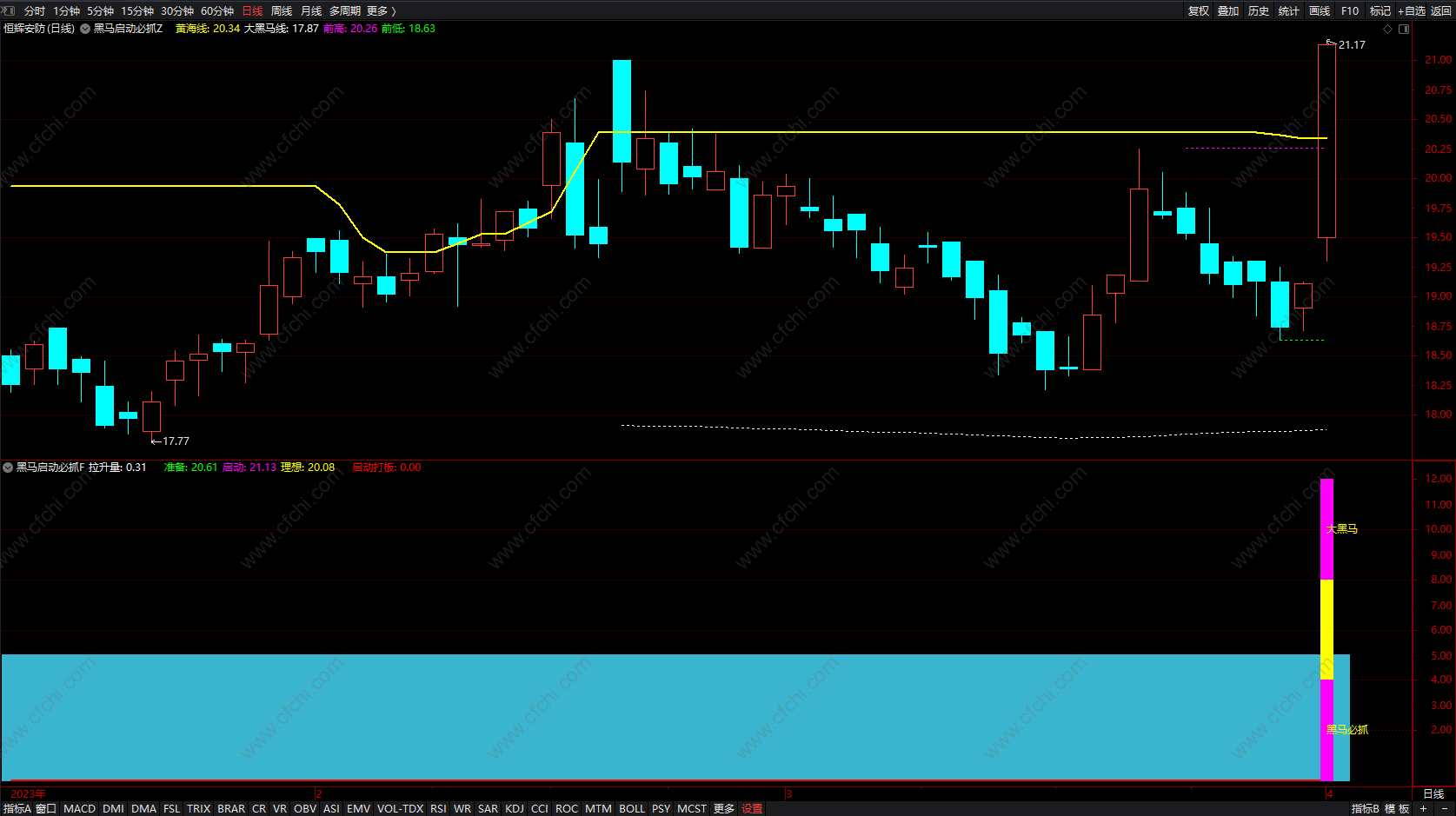Image resolution: width=1456 pixels, height=816 pixels.
Task: Switch sub-chart to FSL indicator
Action: click(171, 808)
